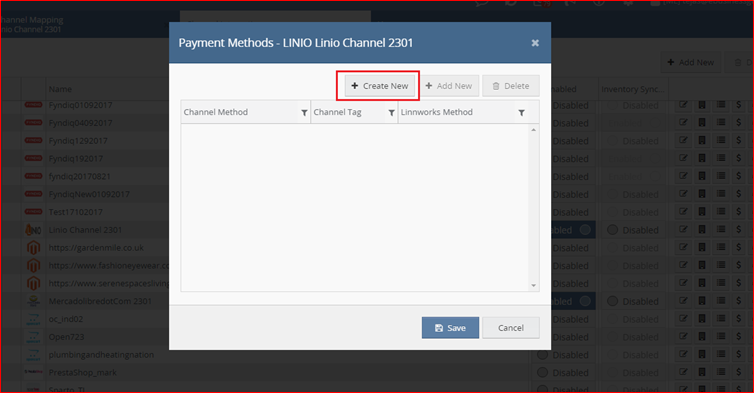The height and width of the screenshot is (393, 754).
Task: Open list icon for Fyndiq1292017 row
Action: pyautogui.click(x=720, y=140)
